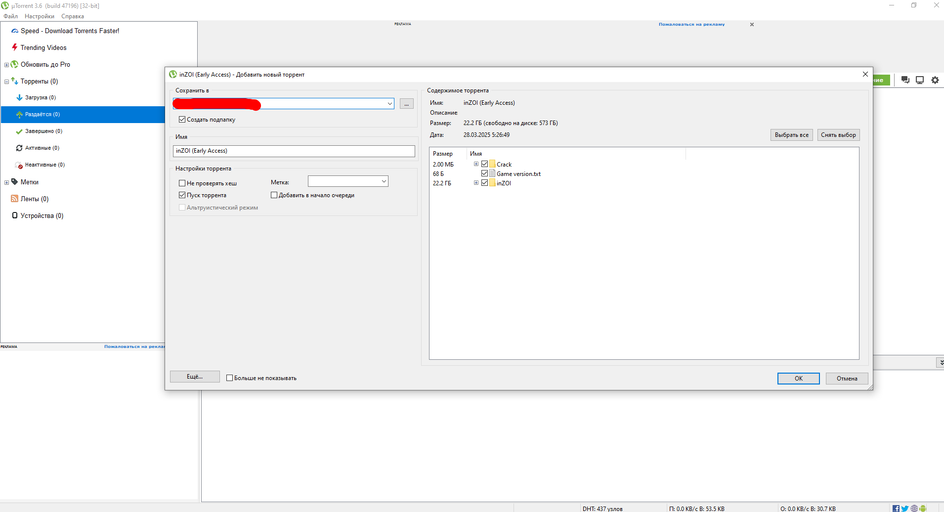Viewport: 944px width, 512px height.
Task: Click the П: 0.0 KB/с download status
Action: coord(697,509)
